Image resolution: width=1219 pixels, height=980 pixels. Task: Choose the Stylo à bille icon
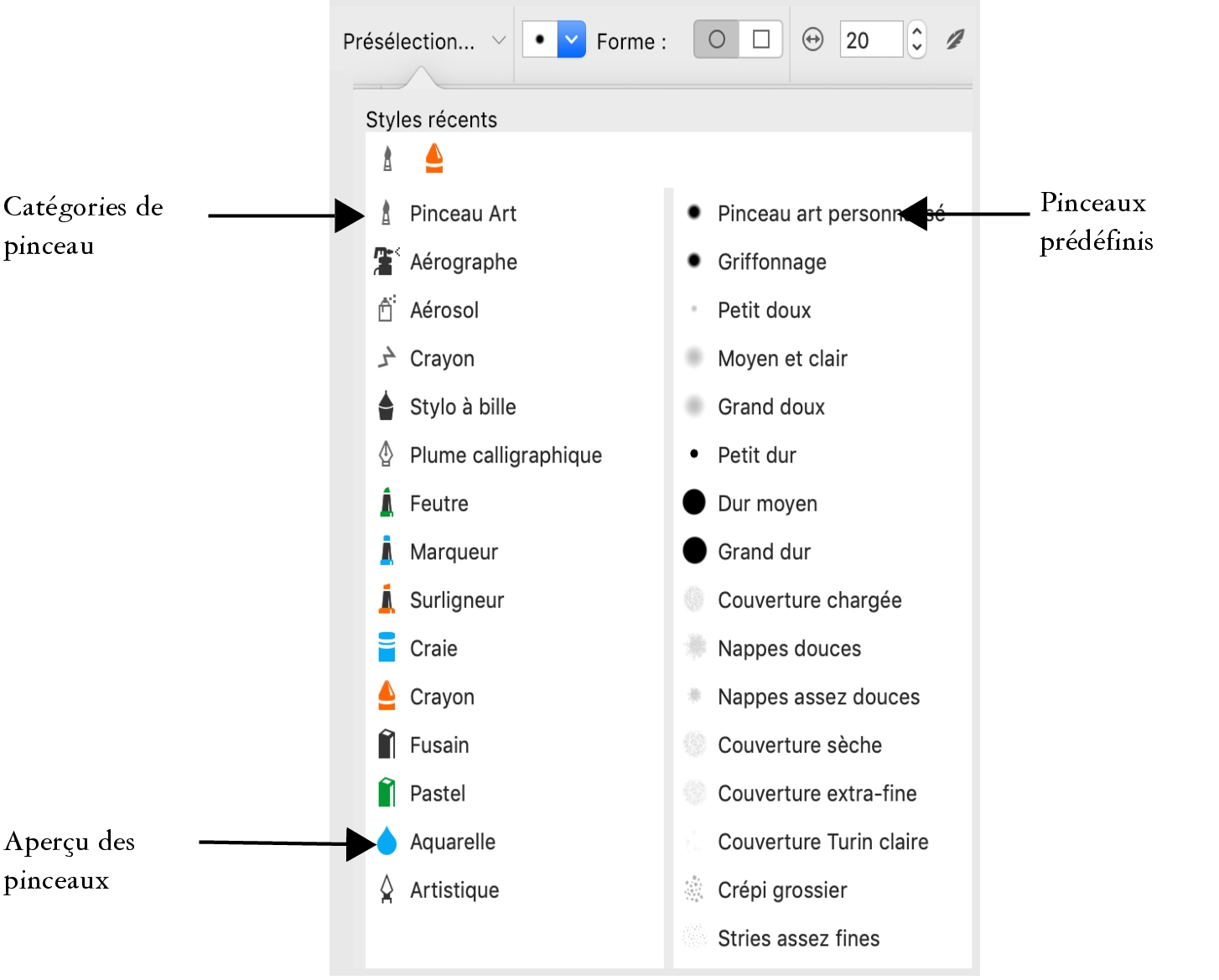[x=386, y=407]
